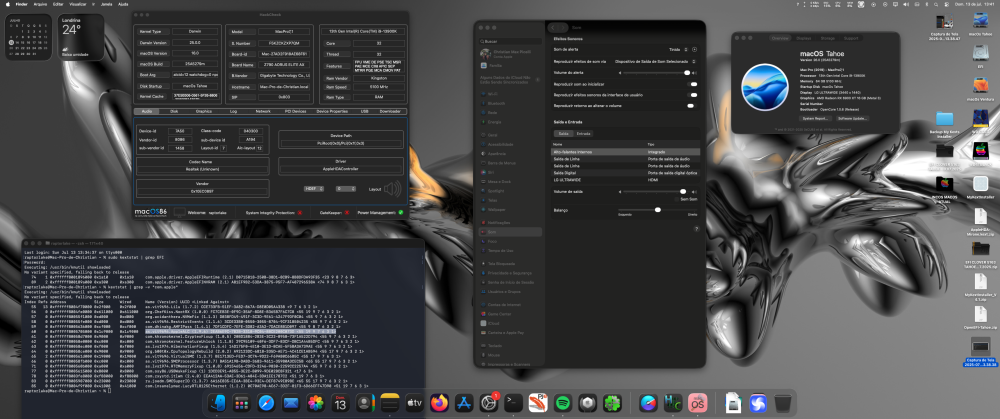Image resolution: width=1000 pixels, height=419 pixels.
Task: Adjust the Volume de saída slider
Action: [x=654, y=191]
